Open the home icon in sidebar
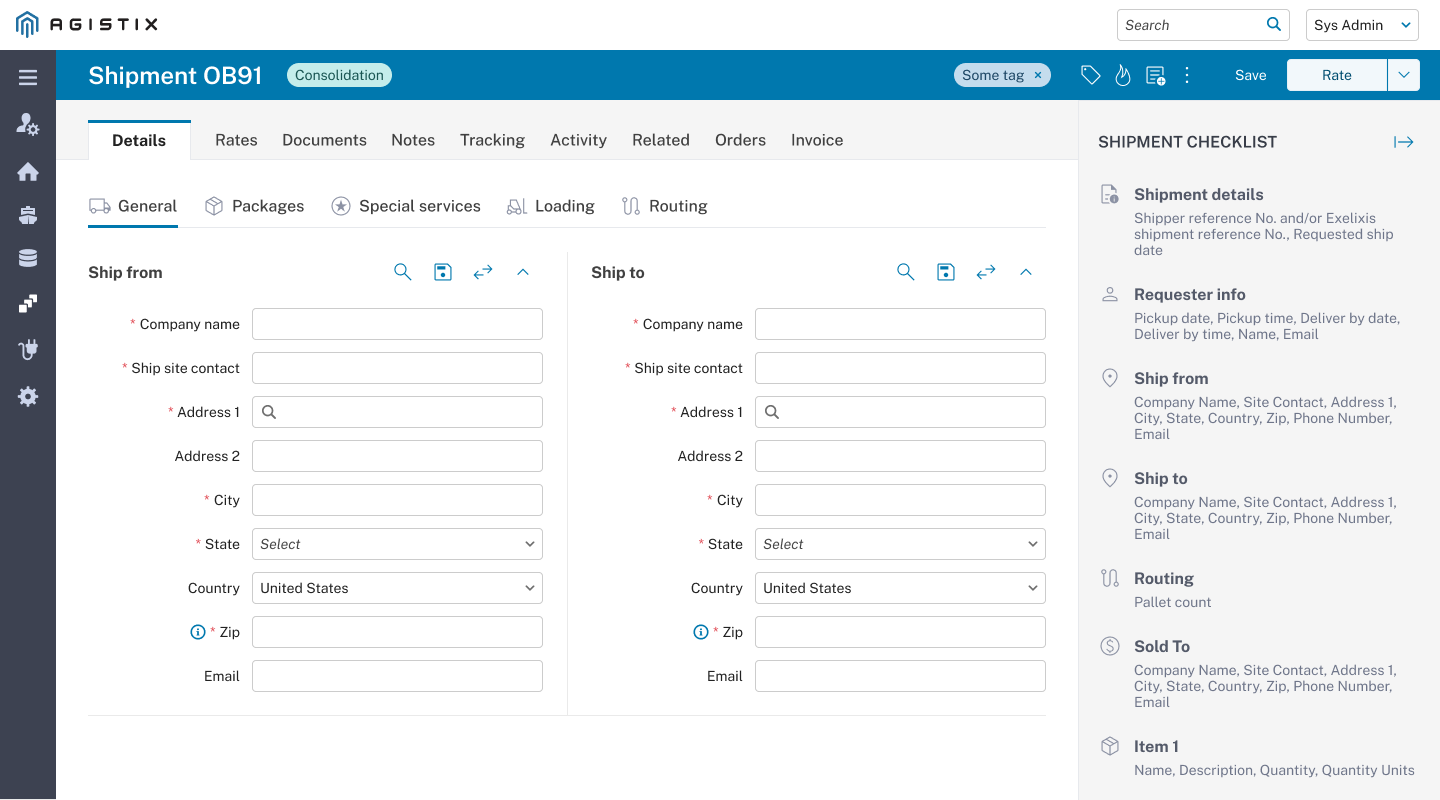 point(28,172)
